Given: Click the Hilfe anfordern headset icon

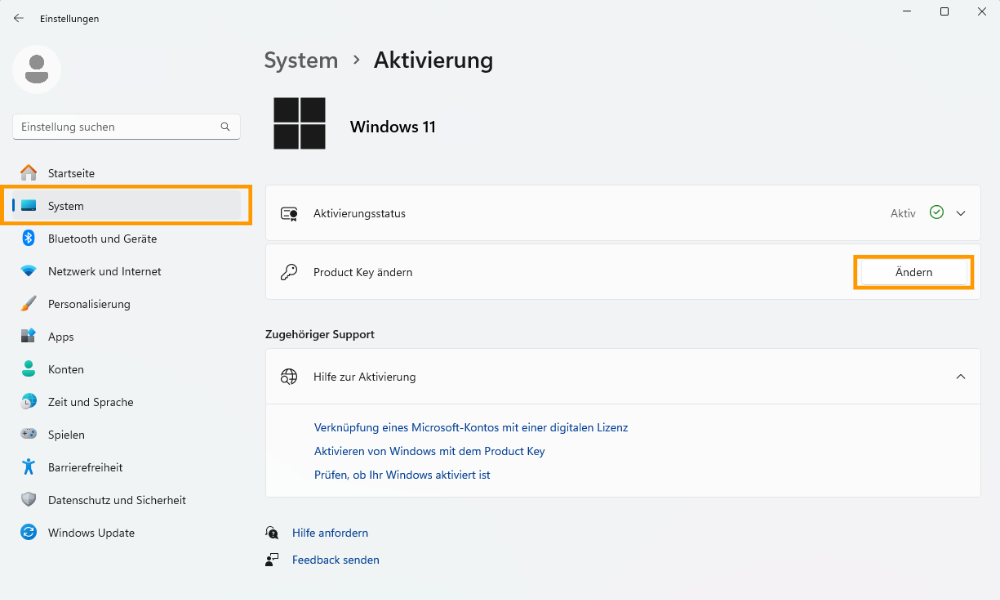Looking at the screenshot, I should coord(272,532).
